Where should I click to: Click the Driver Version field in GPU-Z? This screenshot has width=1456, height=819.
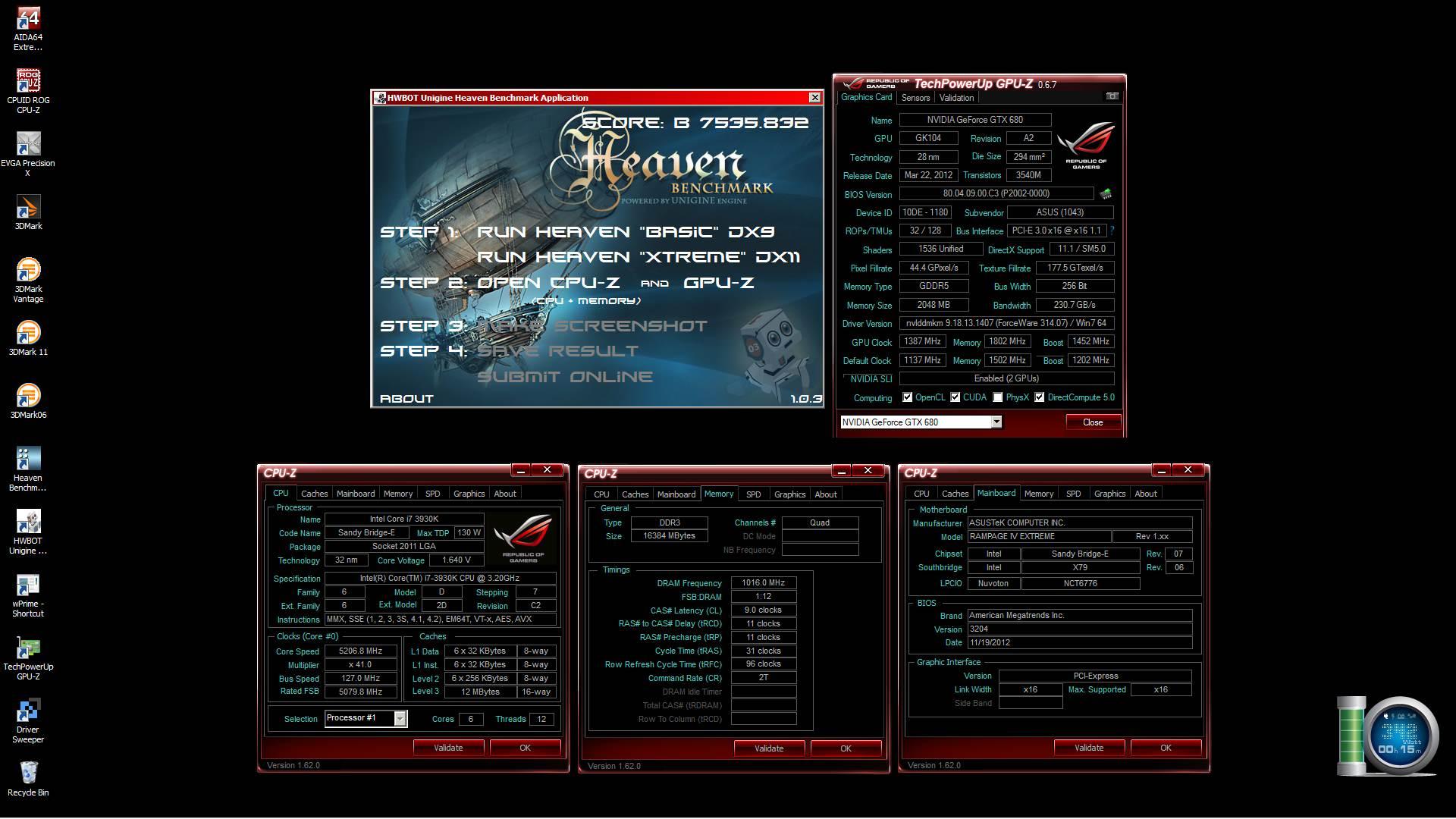click(1006, 323)
